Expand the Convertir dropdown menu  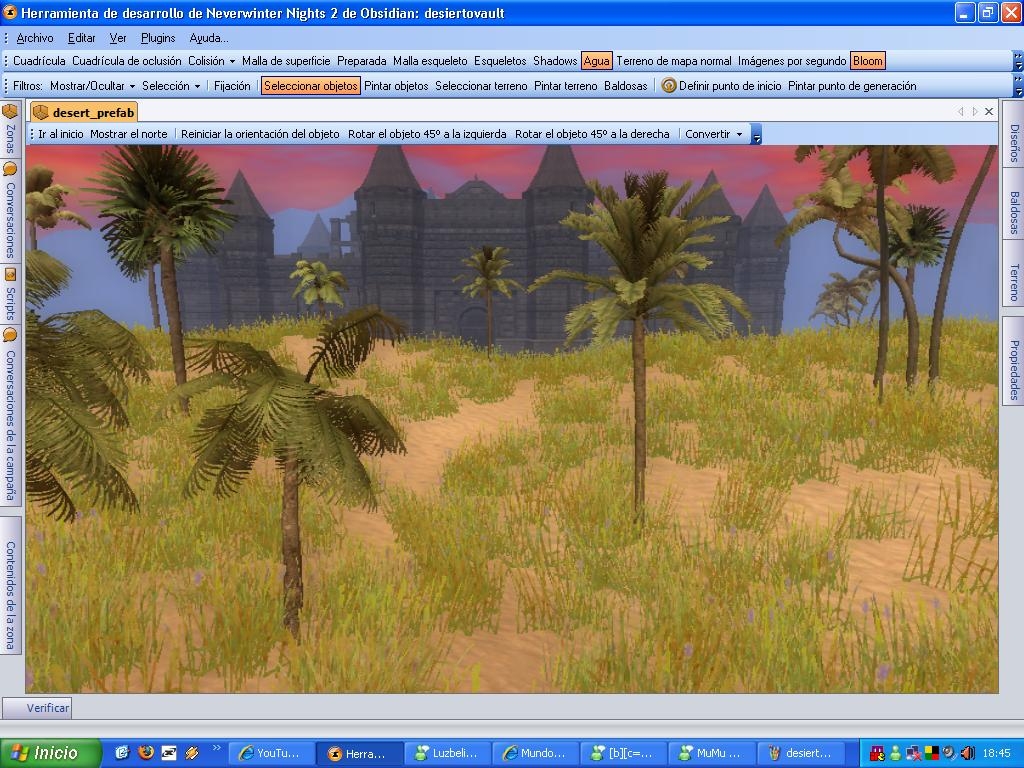(713, 134)
